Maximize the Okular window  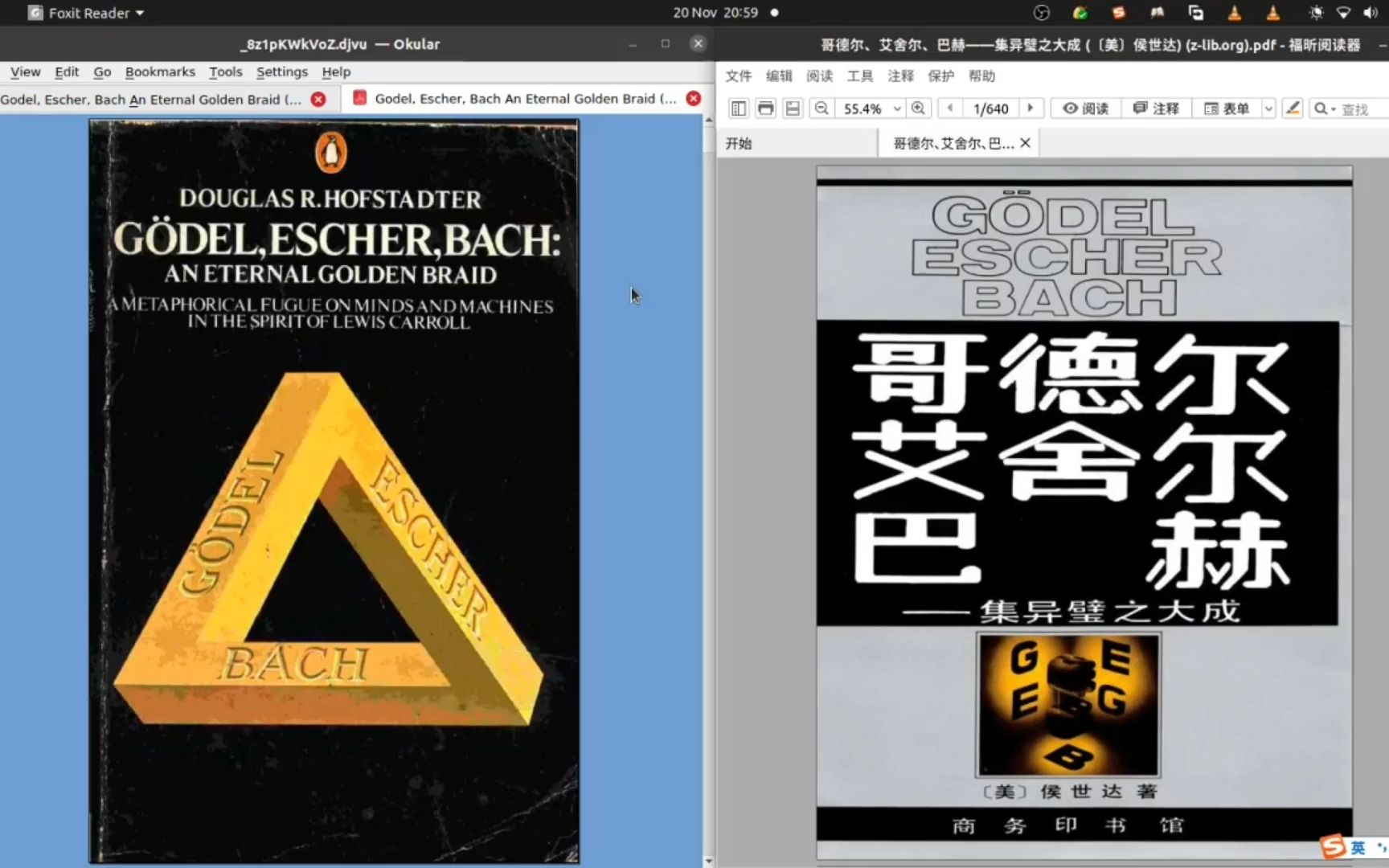pos(666,44)
